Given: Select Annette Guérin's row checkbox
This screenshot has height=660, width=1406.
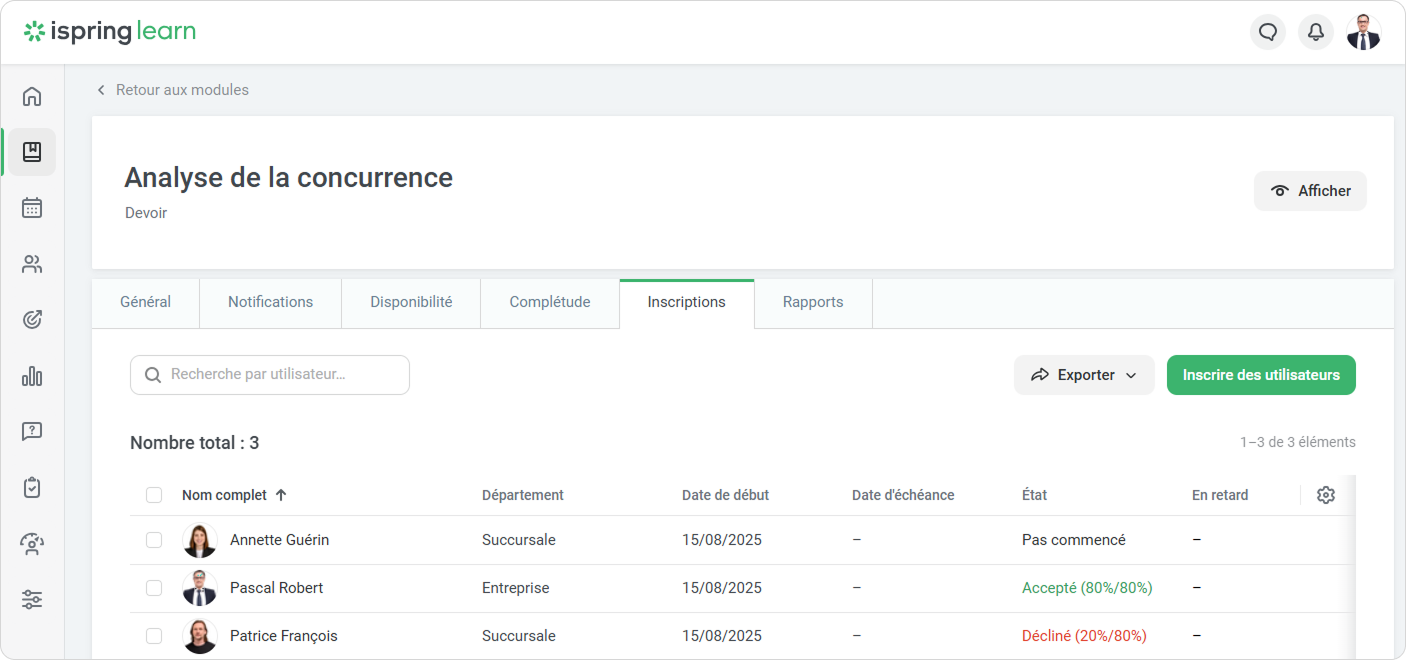Looking at the screenshot, I should [154, 540].
